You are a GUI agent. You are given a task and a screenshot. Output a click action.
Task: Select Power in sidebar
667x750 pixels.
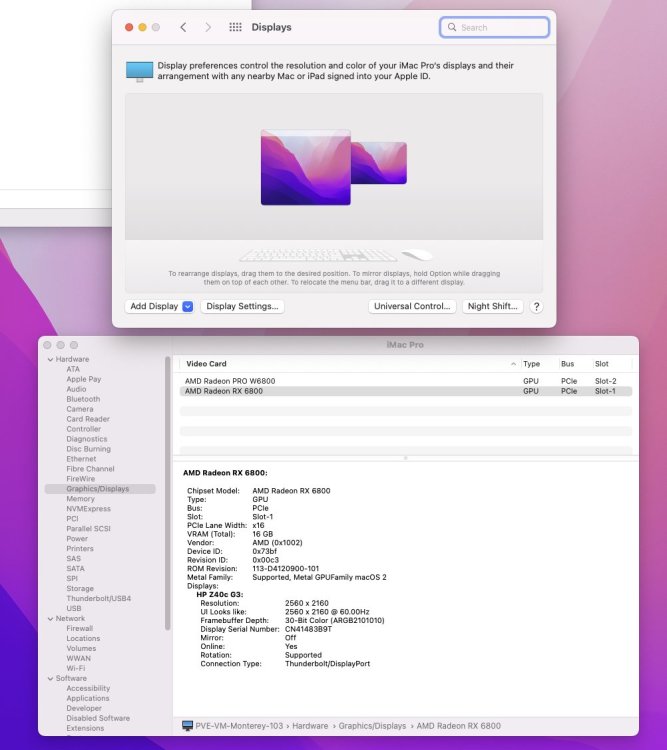tap(77, 539)
